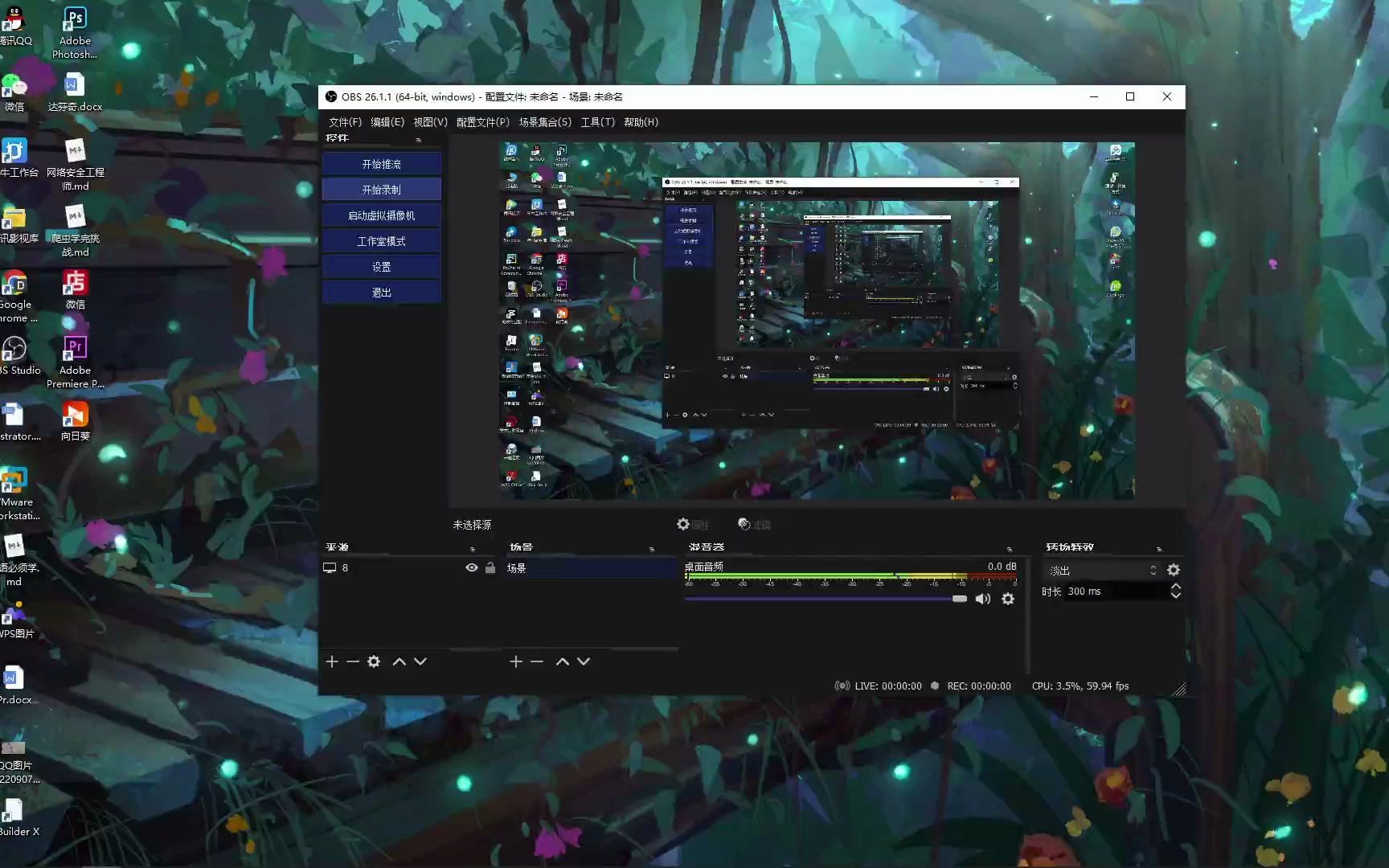Launch 启动虚拟摄像机 virtual camera
Image resolution: width=1389 pixels, height=868 pixels.
tap(381, 215)
